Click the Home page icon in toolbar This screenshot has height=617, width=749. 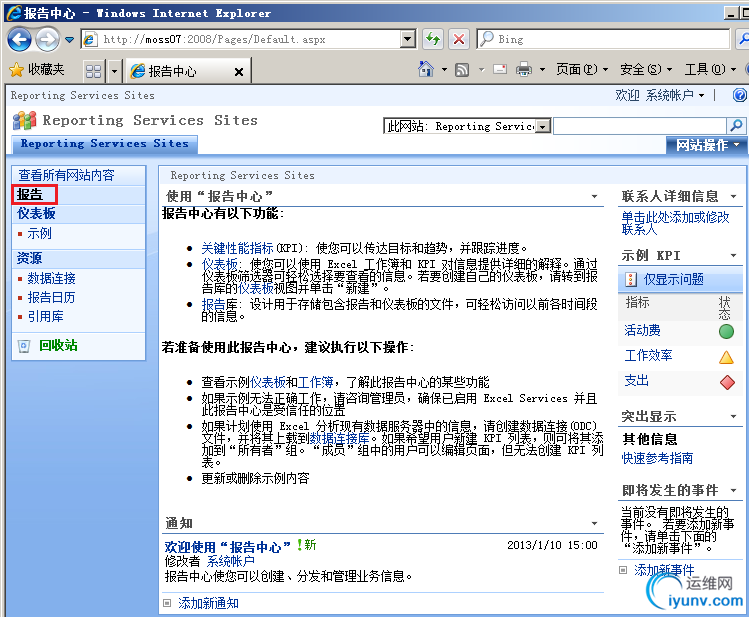[426, 70]
